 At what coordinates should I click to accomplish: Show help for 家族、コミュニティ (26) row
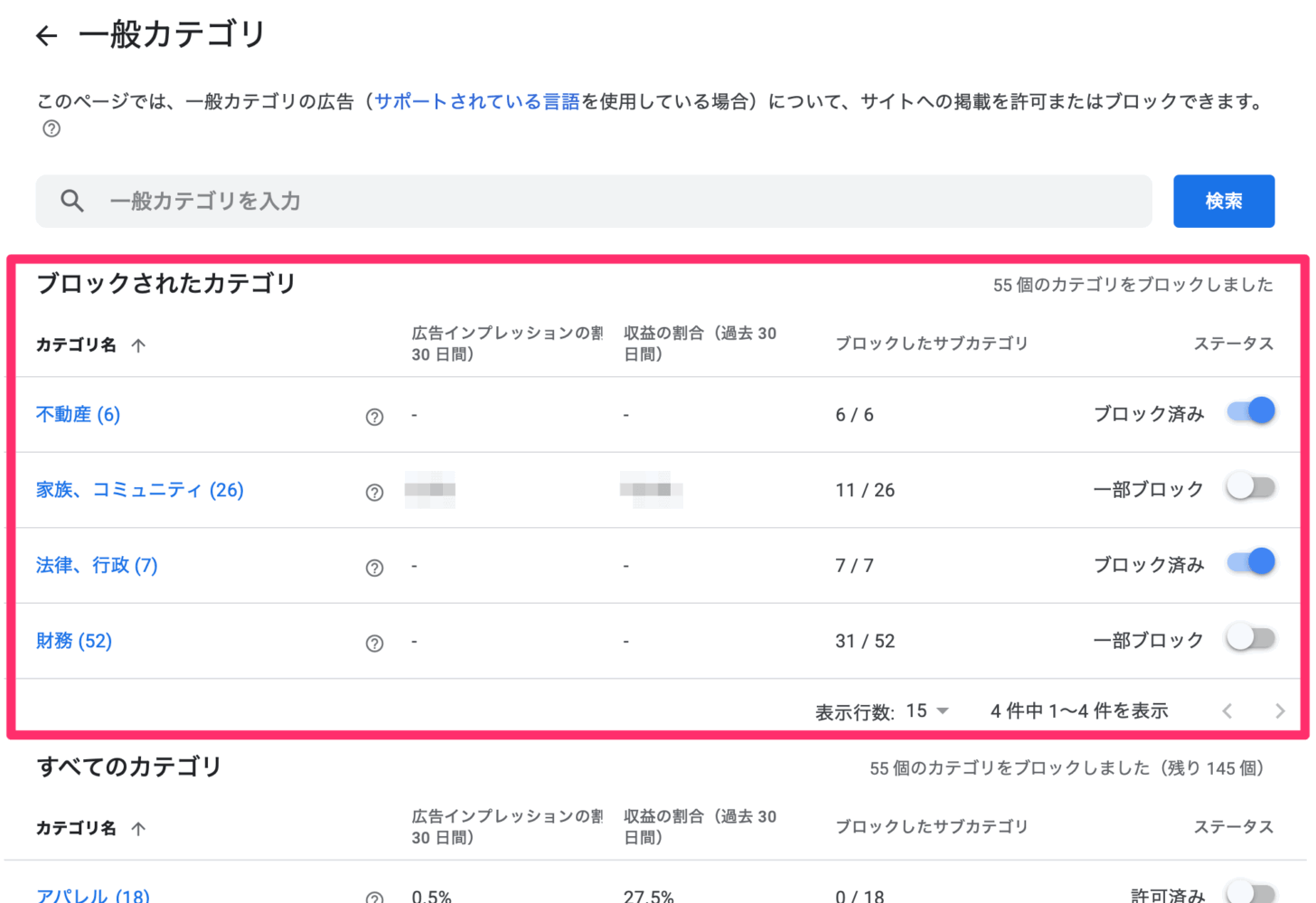pos(374,493)
